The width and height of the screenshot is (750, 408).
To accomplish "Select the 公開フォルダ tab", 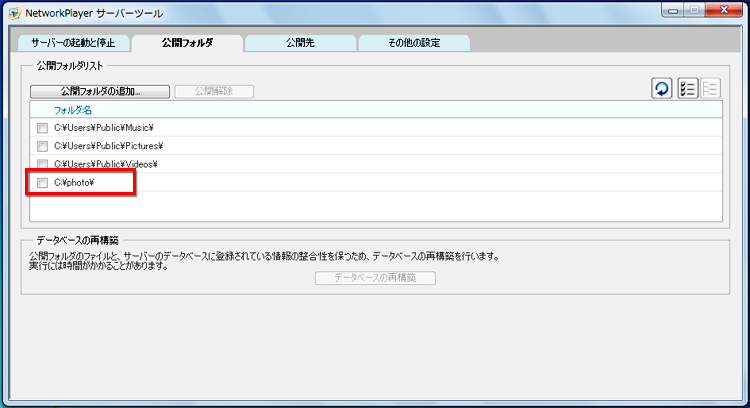I will [x=188, y=43].
